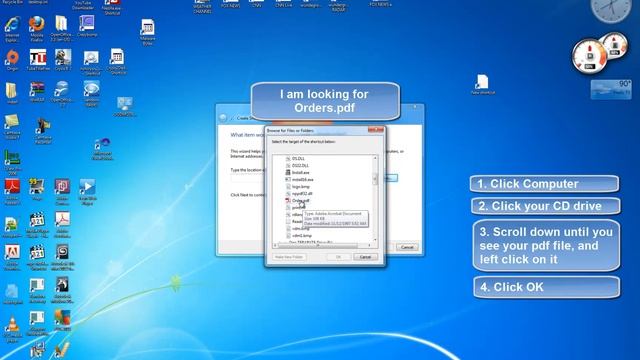Click the Install.exe file icon
Screen dimensions: 640x360
tap(288, 172)
